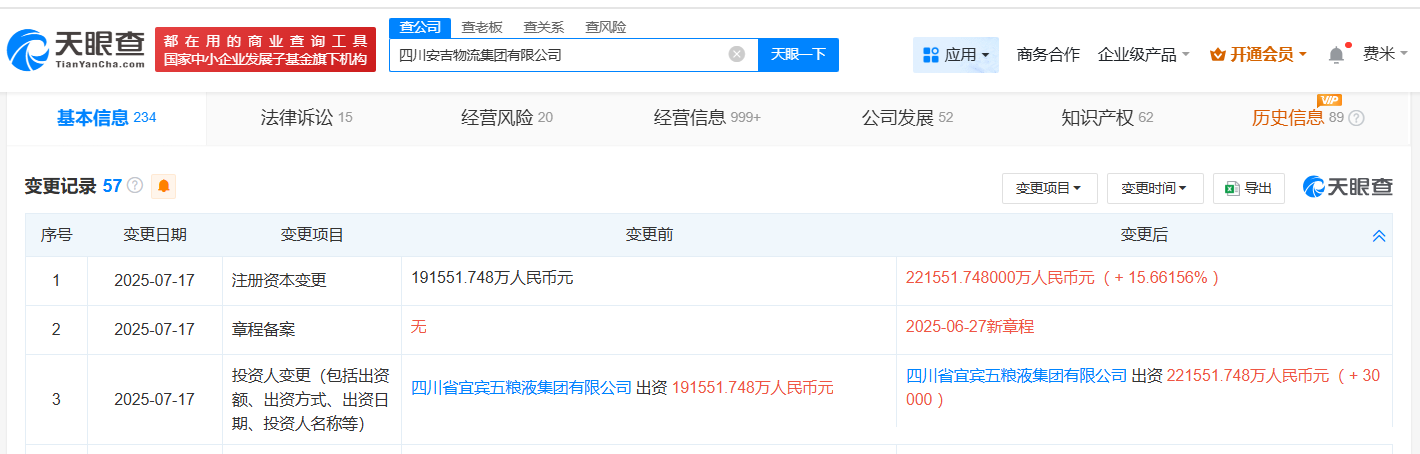This screenshot has width=1420, height=454.
Task: Open the 应用 dropdown
Action: point(956,55)
